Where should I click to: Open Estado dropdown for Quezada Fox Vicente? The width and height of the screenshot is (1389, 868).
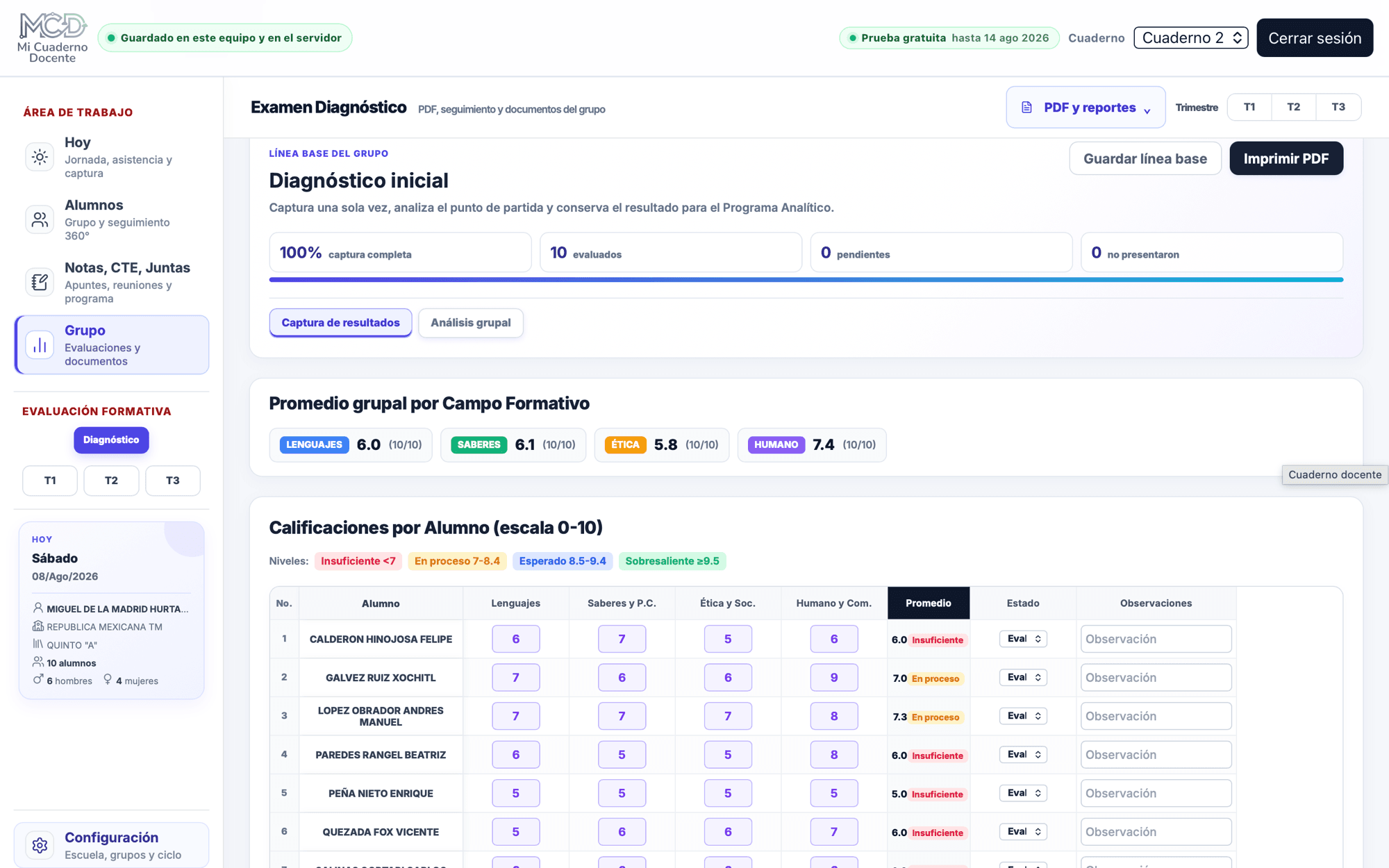1024,832
